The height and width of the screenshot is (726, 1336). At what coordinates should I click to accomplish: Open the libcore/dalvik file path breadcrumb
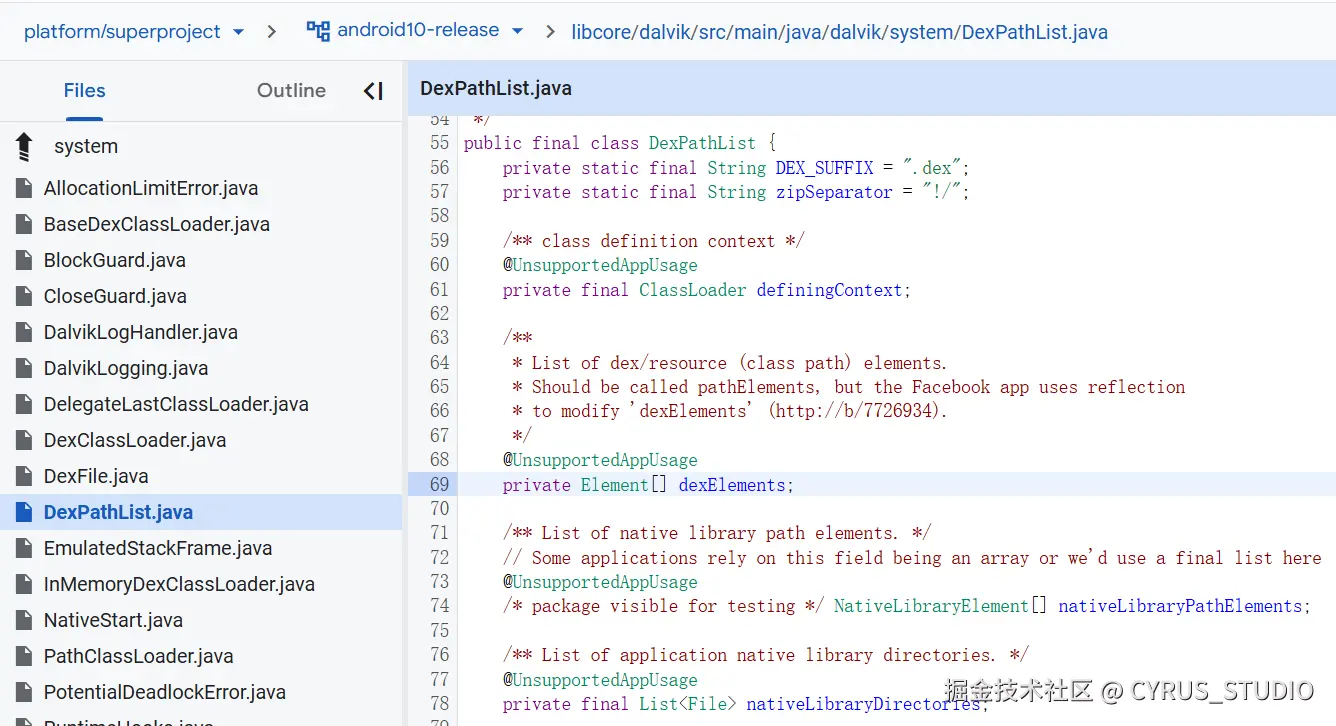(x=839, y=32)
